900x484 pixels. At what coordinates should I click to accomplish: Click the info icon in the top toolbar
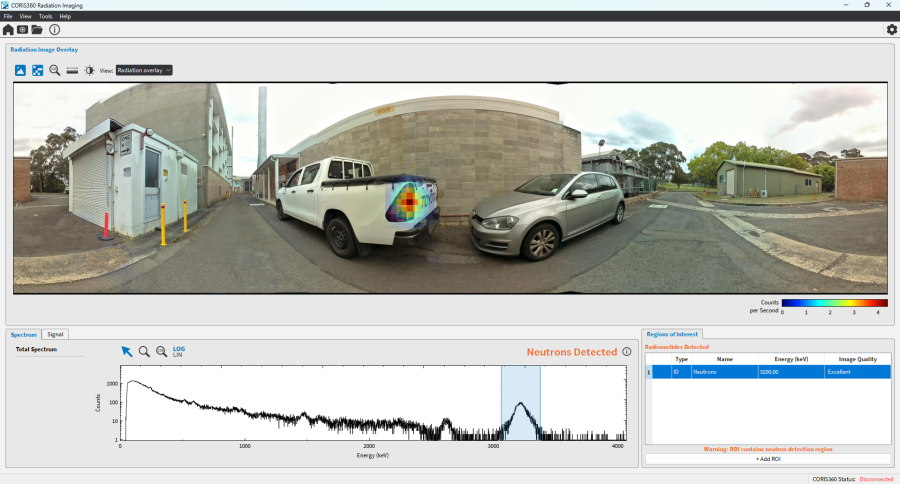click(x=55, y=29)
